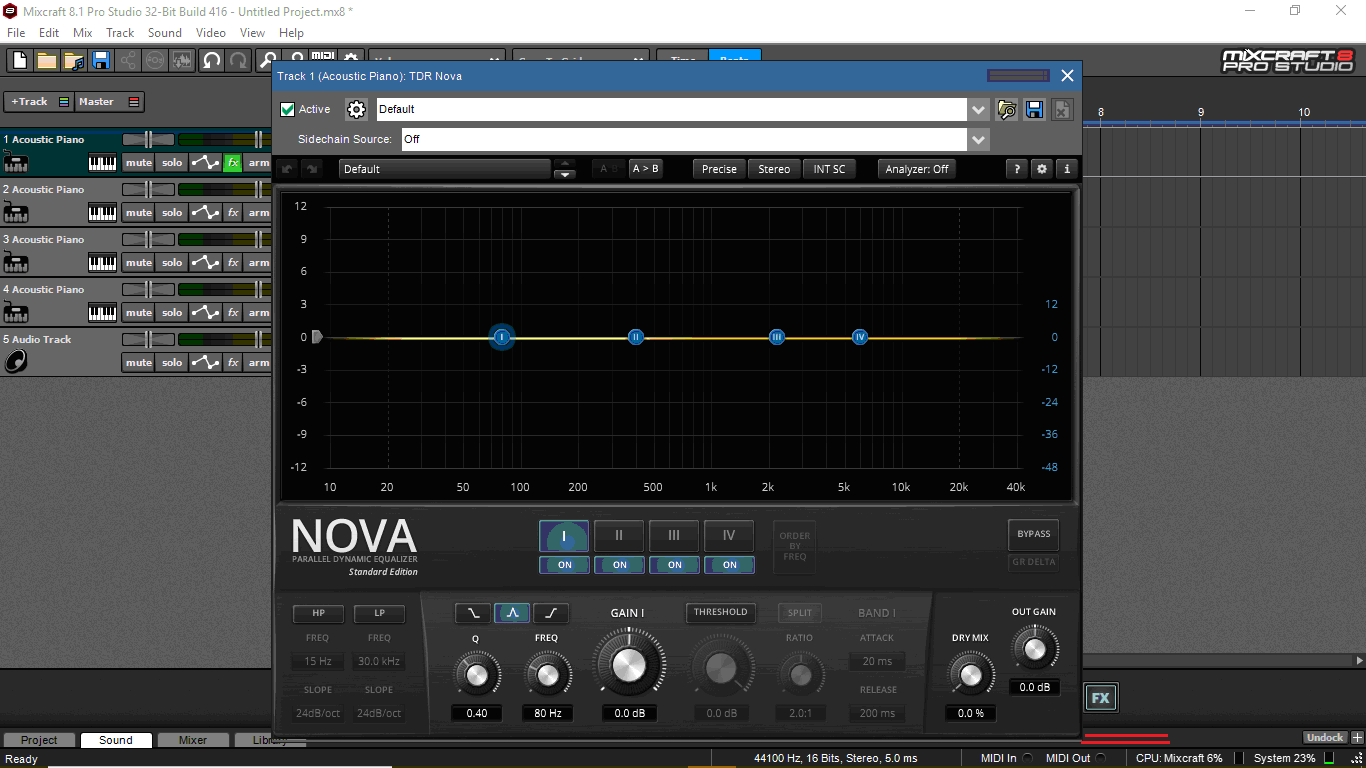Click the track 4 piano instrument image

16,312
